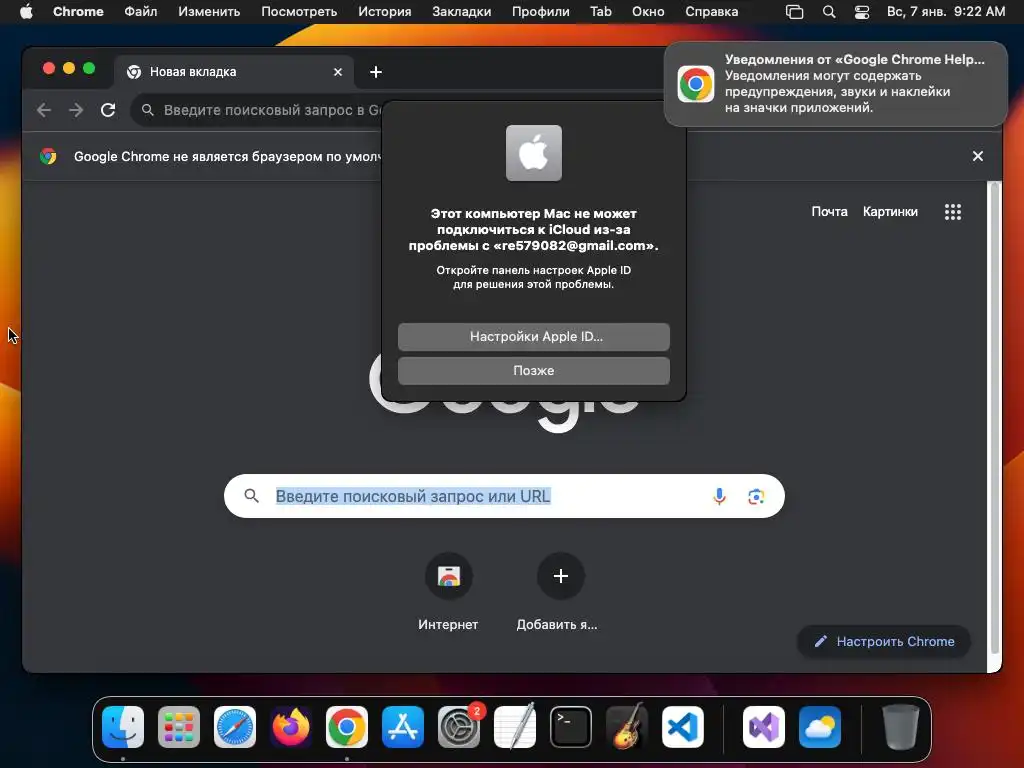Image resolution: width=1024 pixels, height=768 pixels.
Task: Search by image with Google Lens icon
Action: coord(756,496)
